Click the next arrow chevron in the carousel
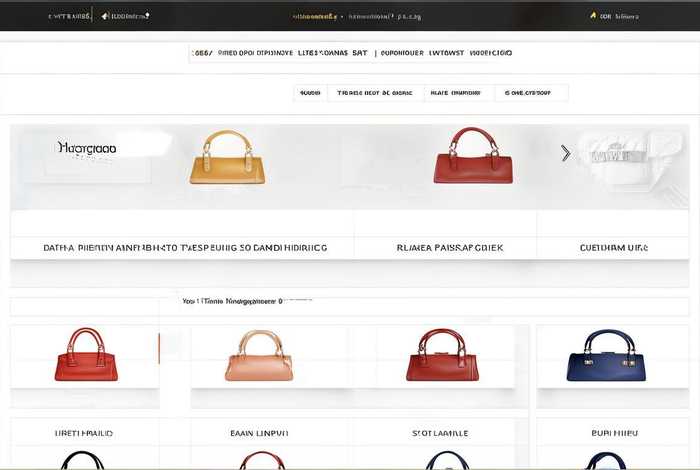Screen dimensions: 700x470 (565, 153)
